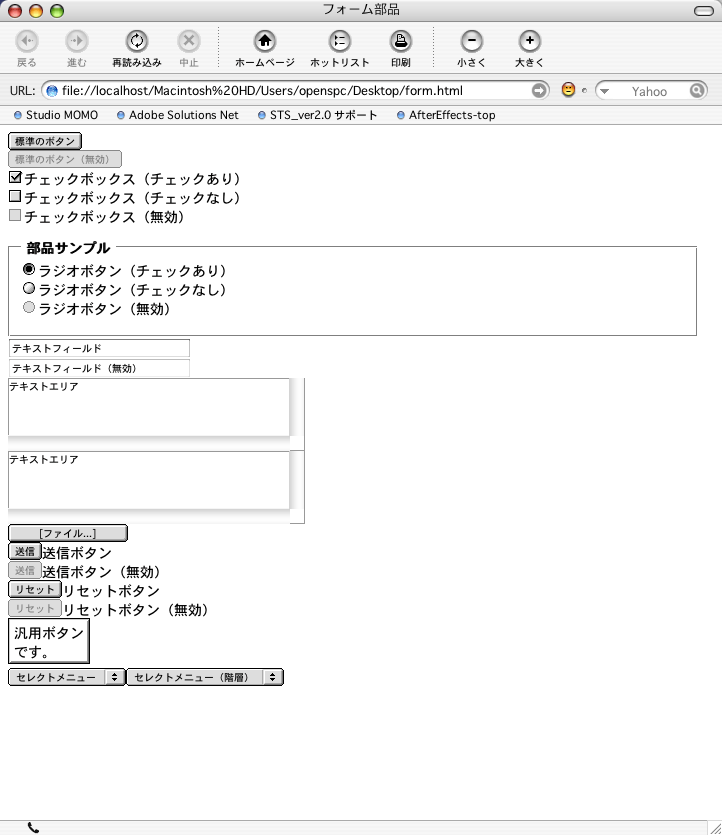This screenshot has height=835, width=722.
Task: Open the セレクトメニュー（階層） dropdown
Action: [x=205, y=677]
